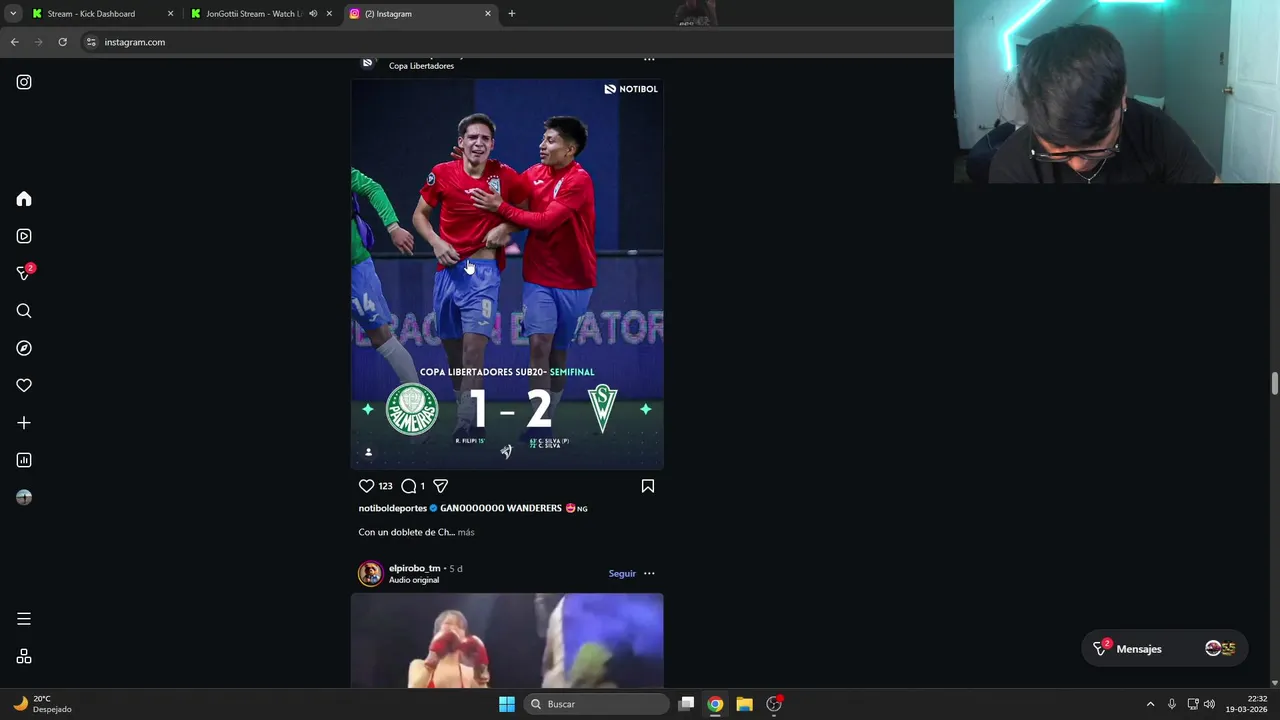This screenshot has height=720, width=1280.
Task: Close the Kick Dashboard tab
Action: pos(170,14)
